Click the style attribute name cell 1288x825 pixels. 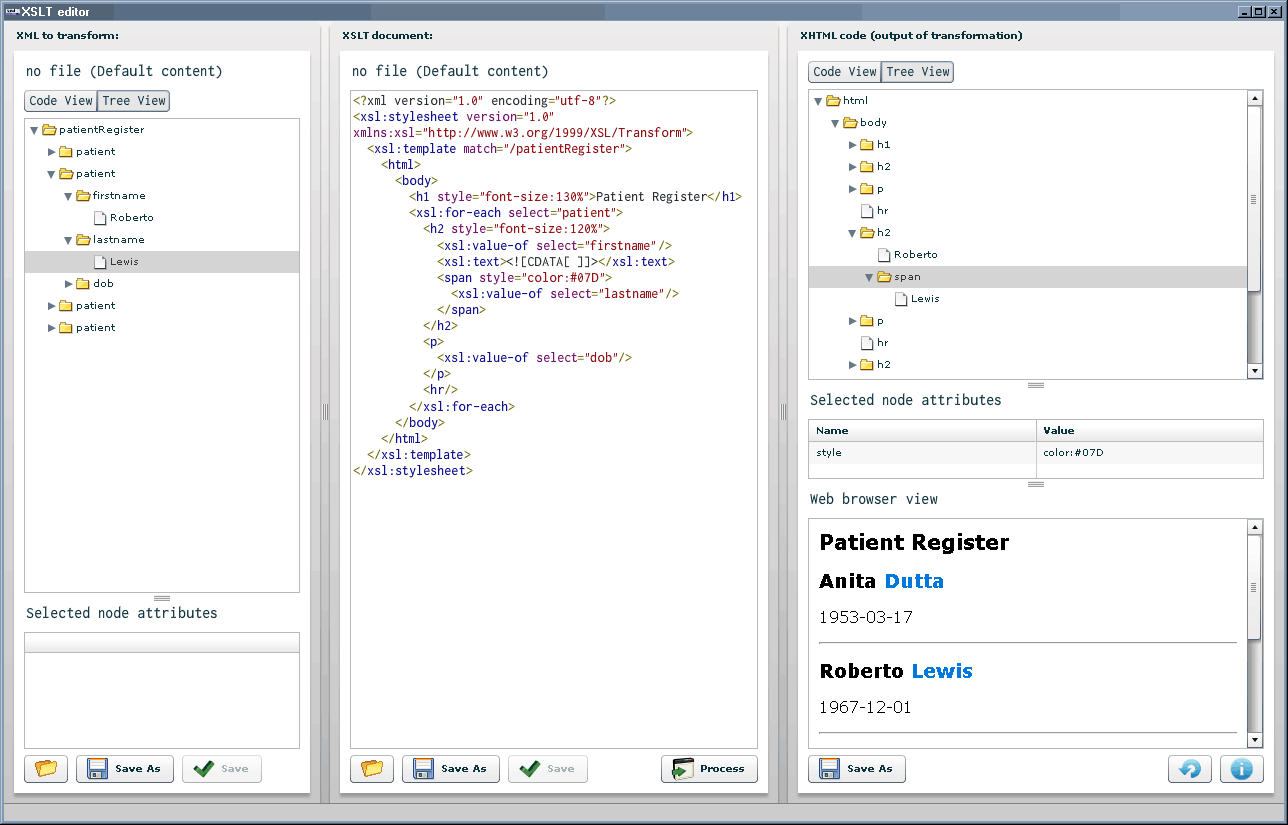(x=922, y=453)
